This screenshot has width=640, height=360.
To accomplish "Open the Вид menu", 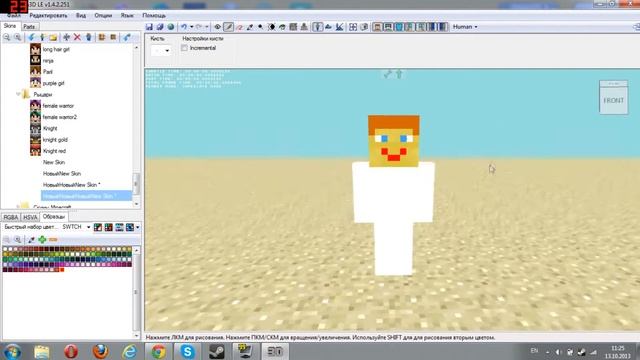I will click(81, 16).
